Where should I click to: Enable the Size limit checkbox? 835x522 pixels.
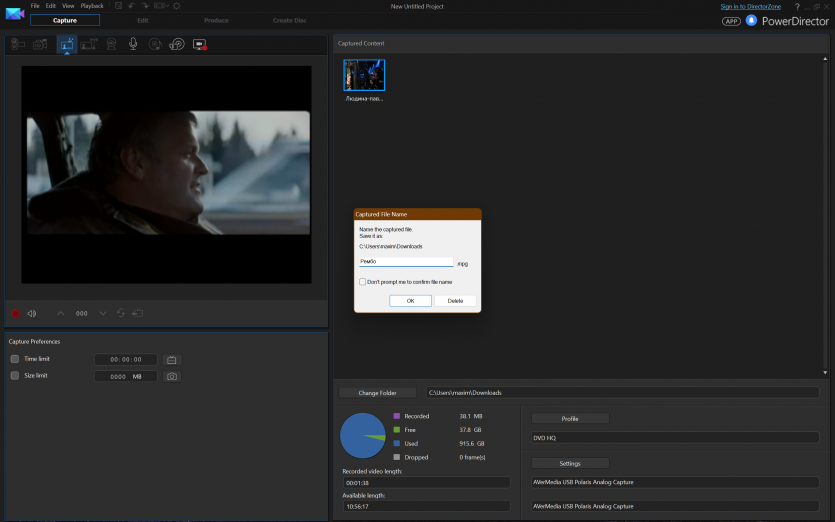pyautogui.click(x=15, y=376)
